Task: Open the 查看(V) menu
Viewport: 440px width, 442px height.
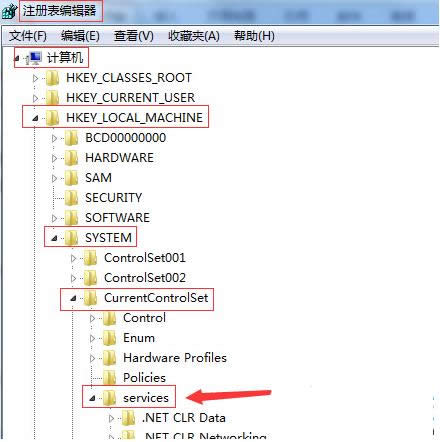Action: (134, 36)
